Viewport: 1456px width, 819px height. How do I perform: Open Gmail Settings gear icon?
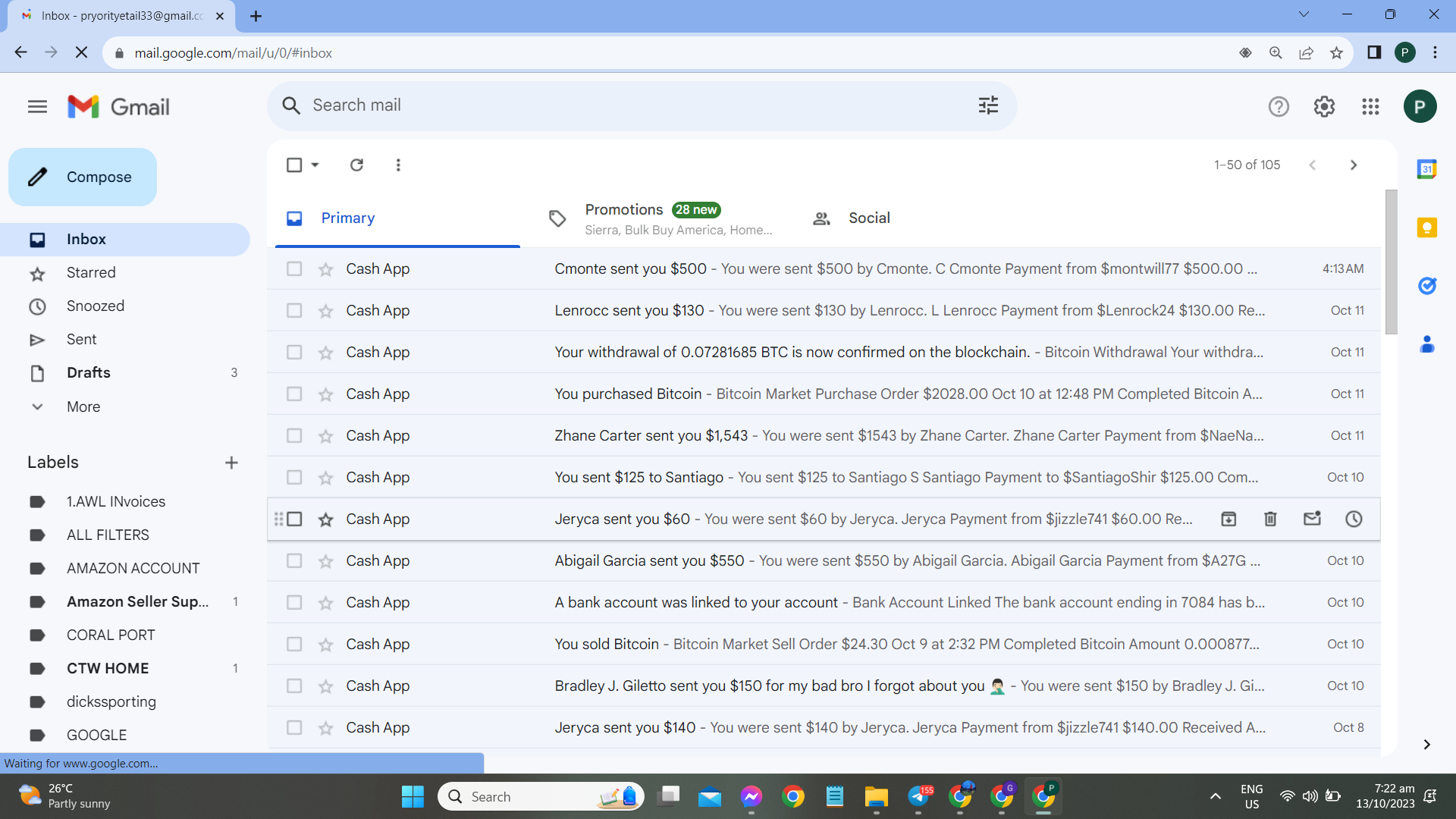[x=1324, y=107]
